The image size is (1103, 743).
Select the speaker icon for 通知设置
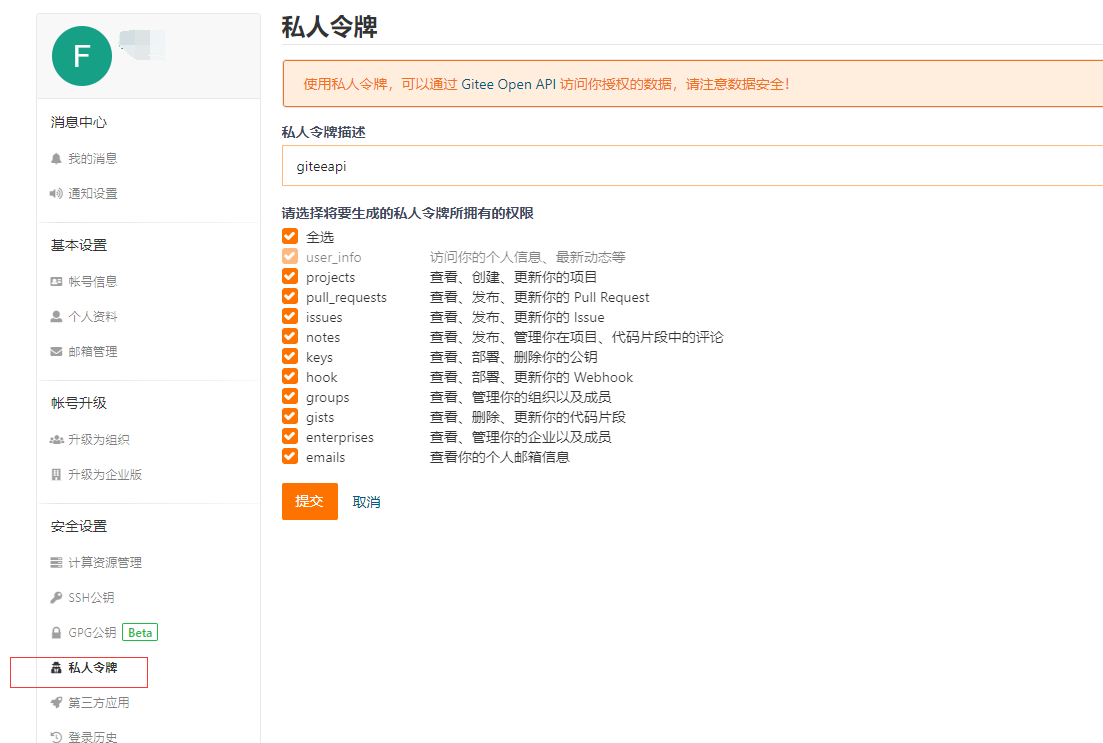coord(57,193)
